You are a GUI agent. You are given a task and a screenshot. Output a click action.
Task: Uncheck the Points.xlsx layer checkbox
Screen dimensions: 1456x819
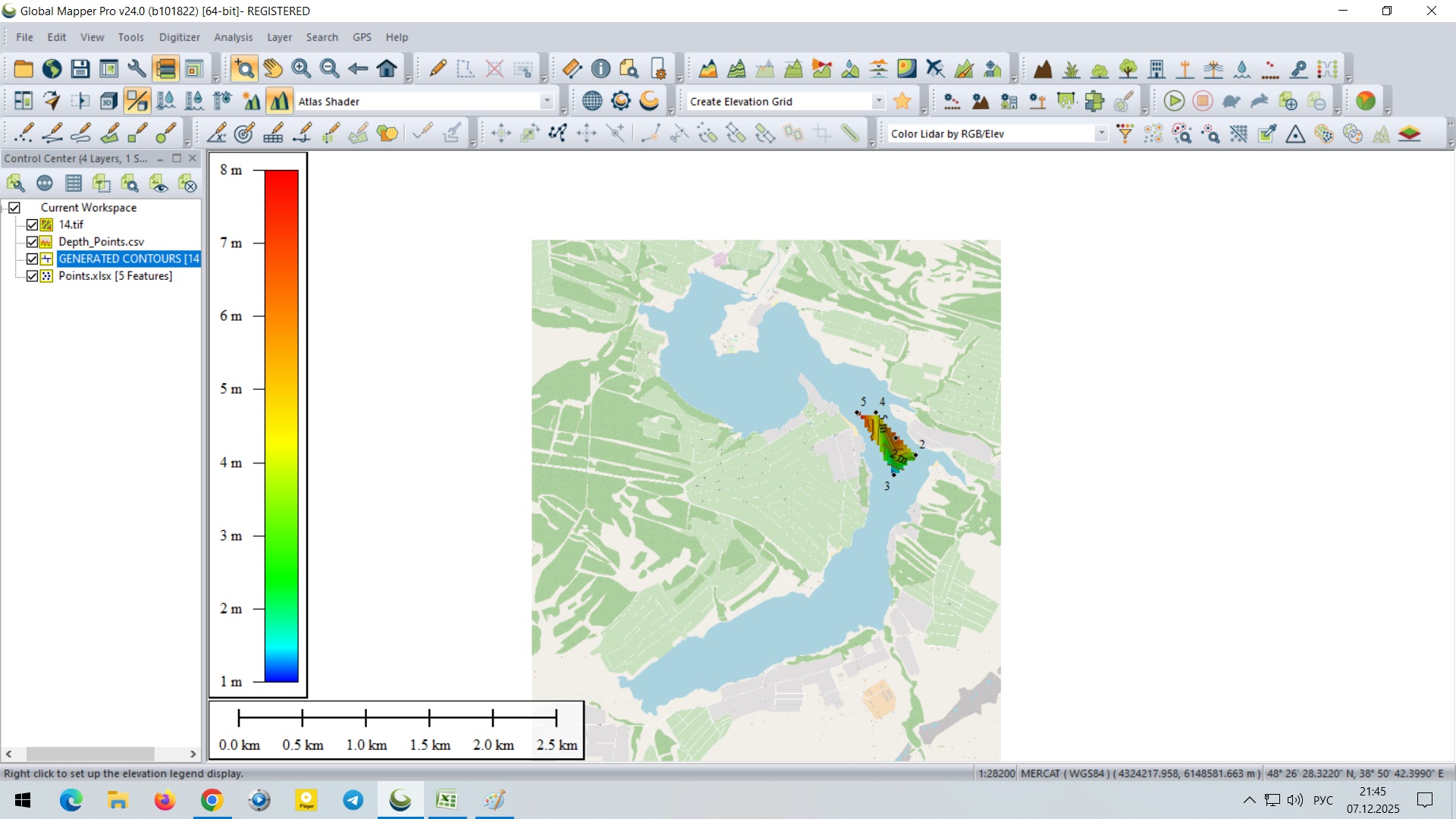[32, 276]
